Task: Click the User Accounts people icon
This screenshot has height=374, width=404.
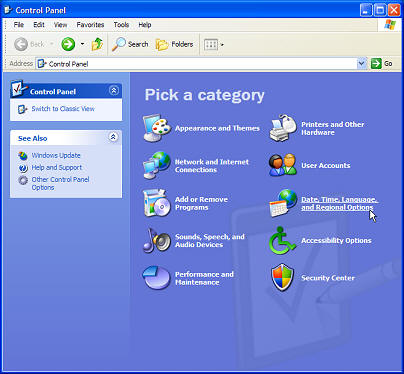Action: 283,165
